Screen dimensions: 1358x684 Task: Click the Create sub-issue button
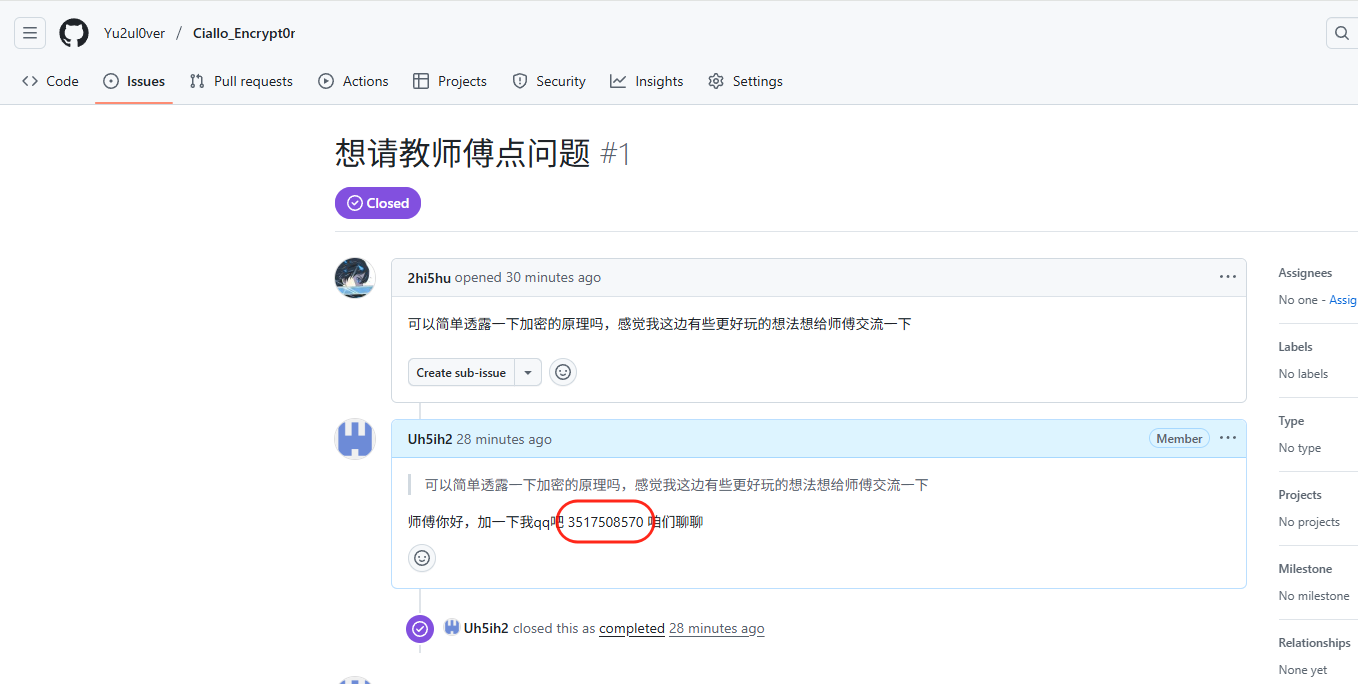pos(461,372)
